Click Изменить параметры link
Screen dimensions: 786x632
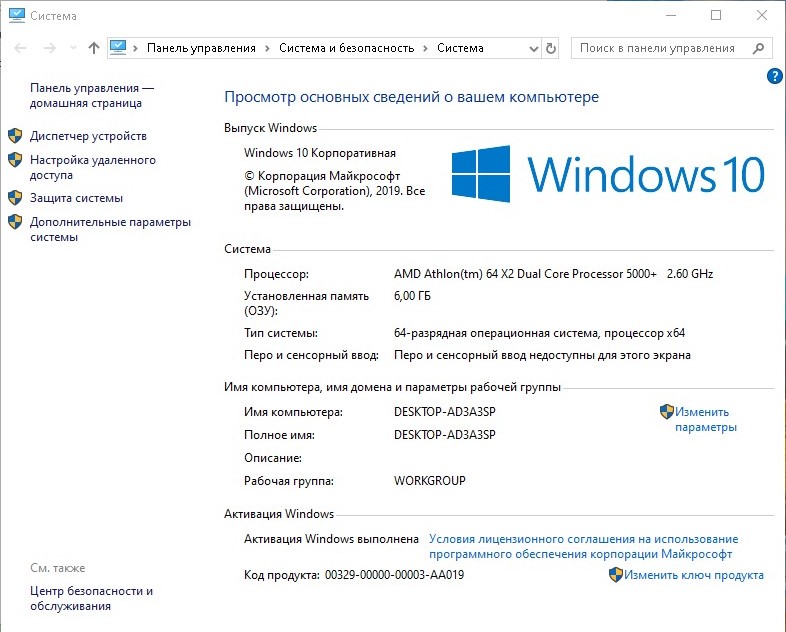point(706,419)
